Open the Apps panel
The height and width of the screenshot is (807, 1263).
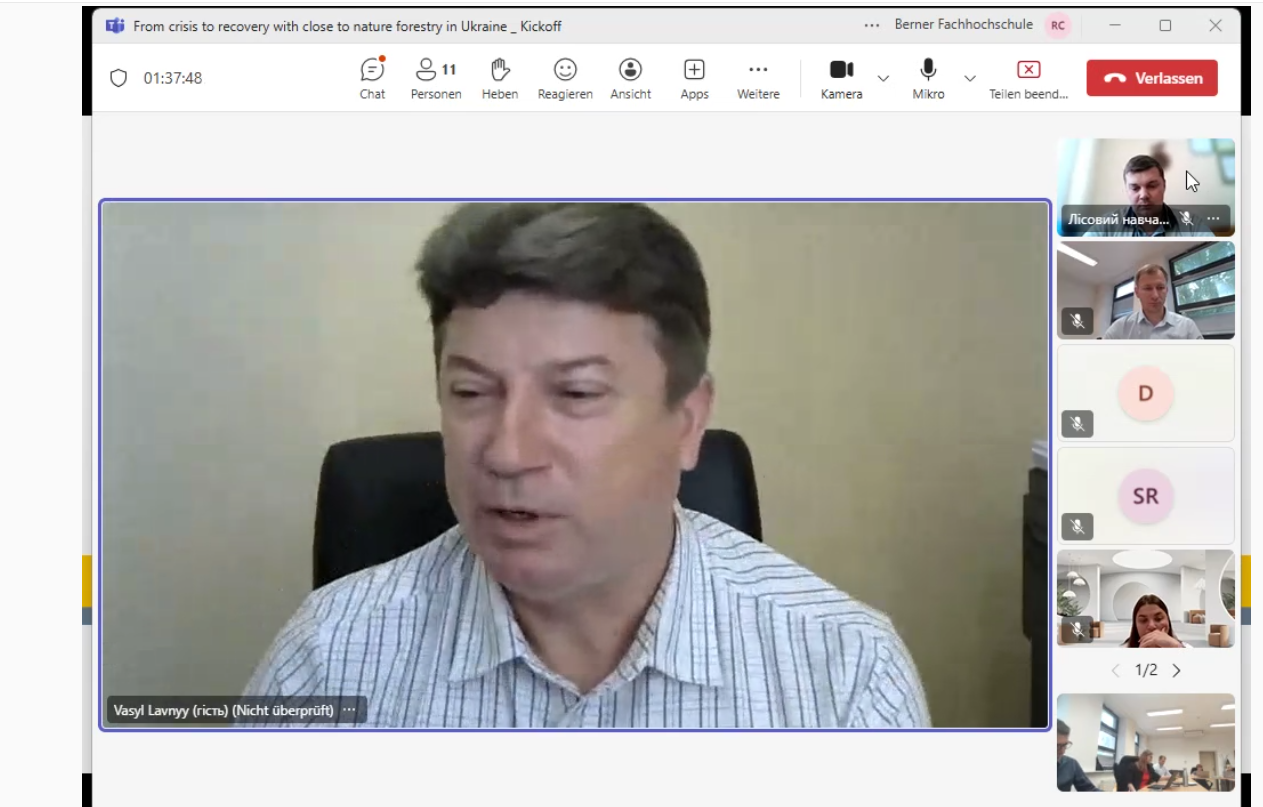(694, 78)
